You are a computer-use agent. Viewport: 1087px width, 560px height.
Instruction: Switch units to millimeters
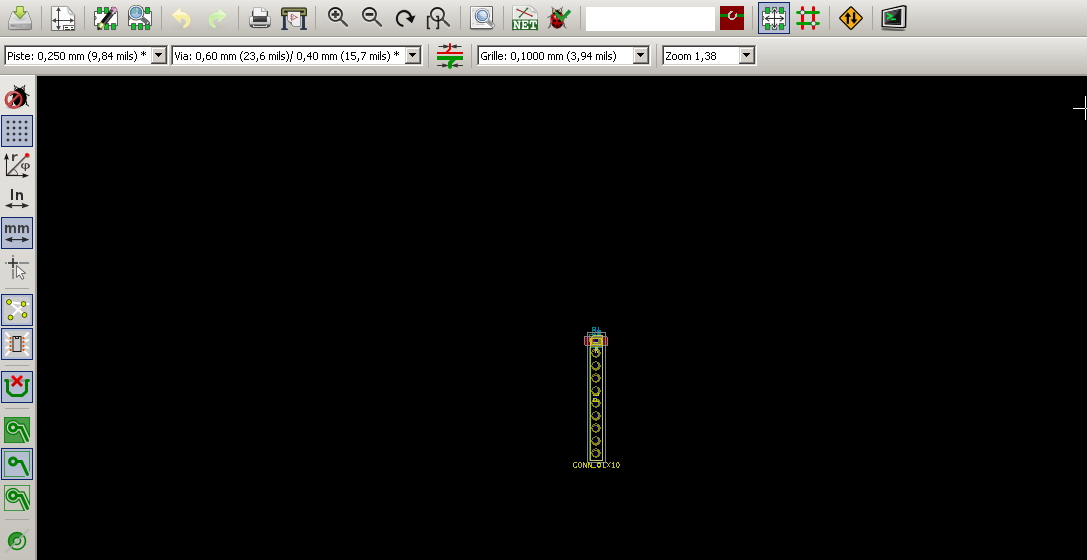click(x=17, y=233)
